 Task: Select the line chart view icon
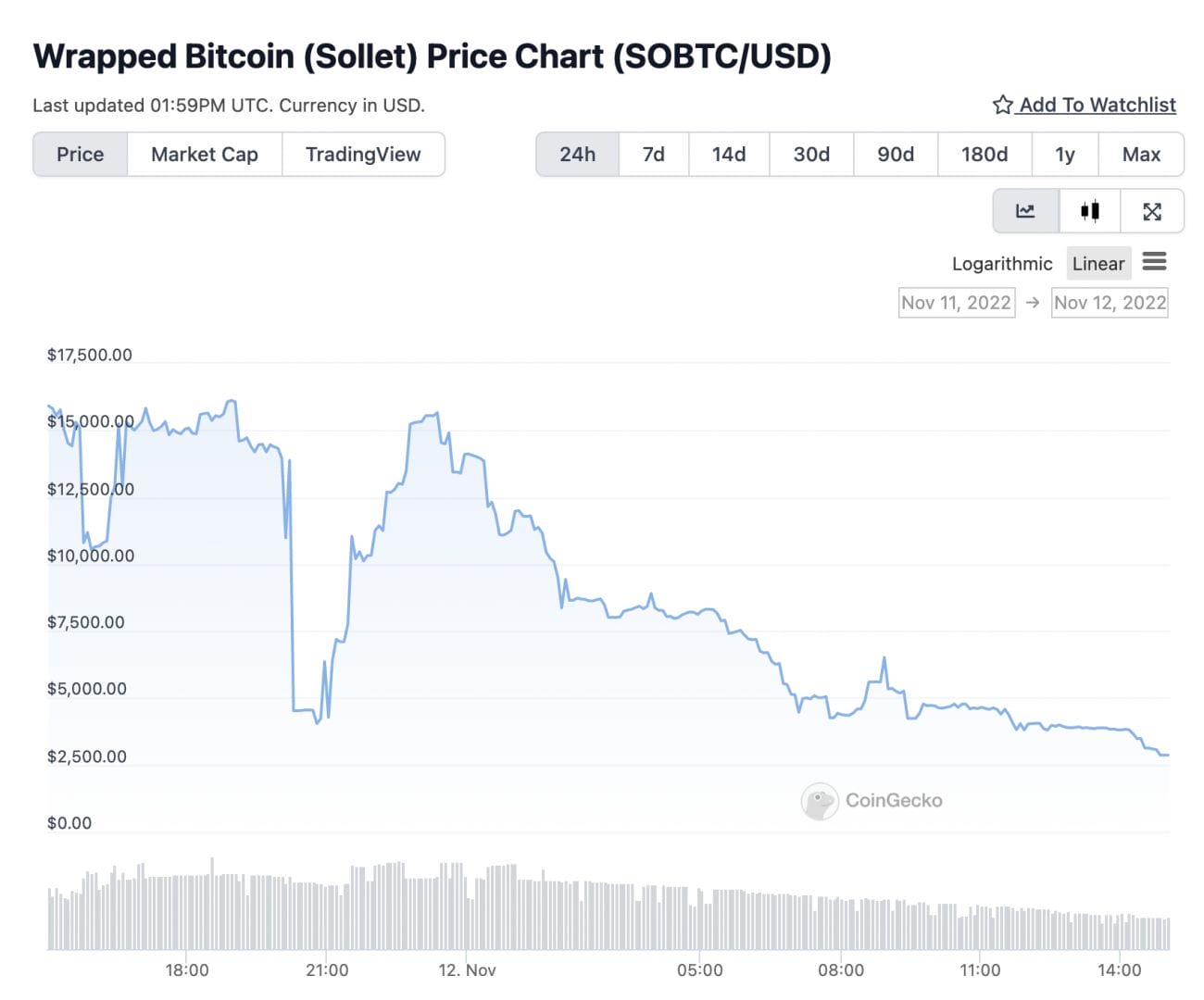[x=1025, y=211]
